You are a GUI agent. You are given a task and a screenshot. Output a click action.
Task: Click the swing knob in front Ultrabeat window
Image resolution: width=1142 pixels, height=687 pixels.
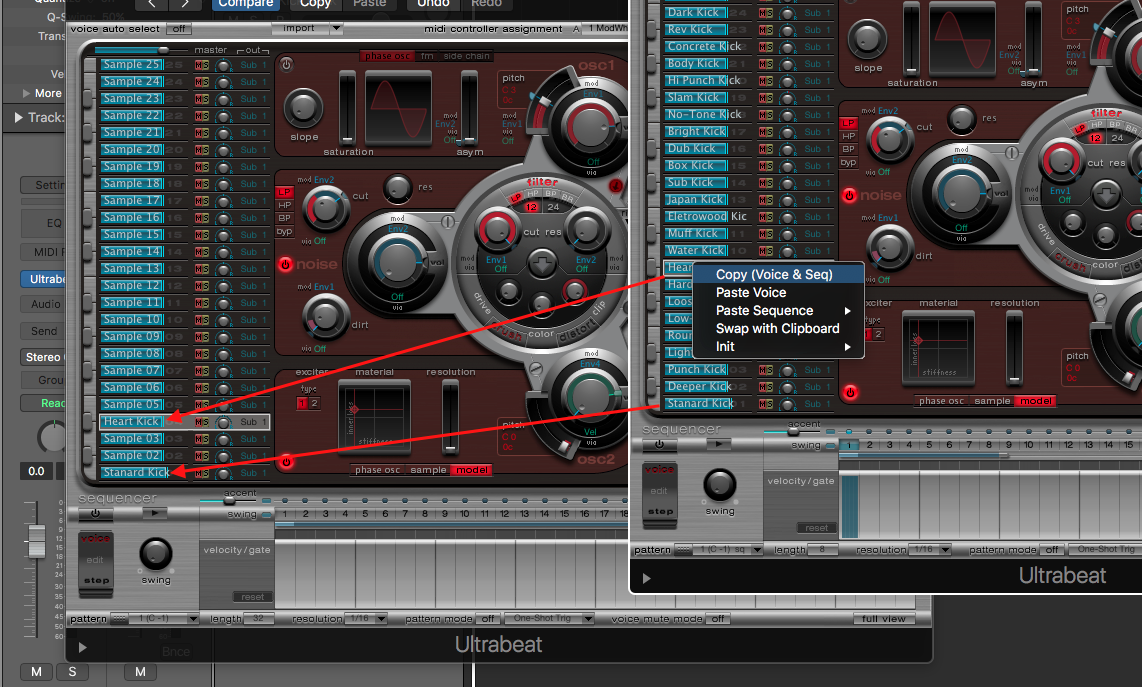[720, 484]
